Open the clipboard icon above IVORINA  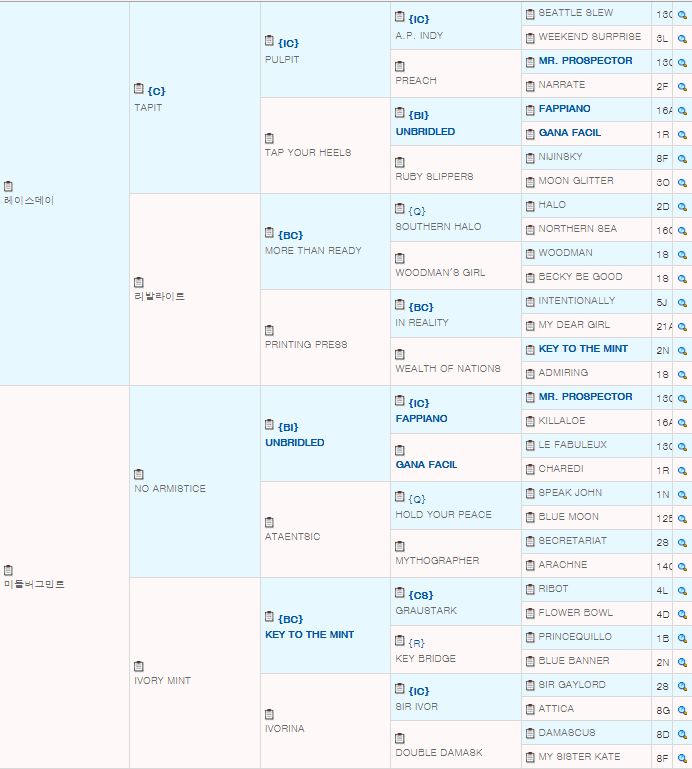[269, 715]
